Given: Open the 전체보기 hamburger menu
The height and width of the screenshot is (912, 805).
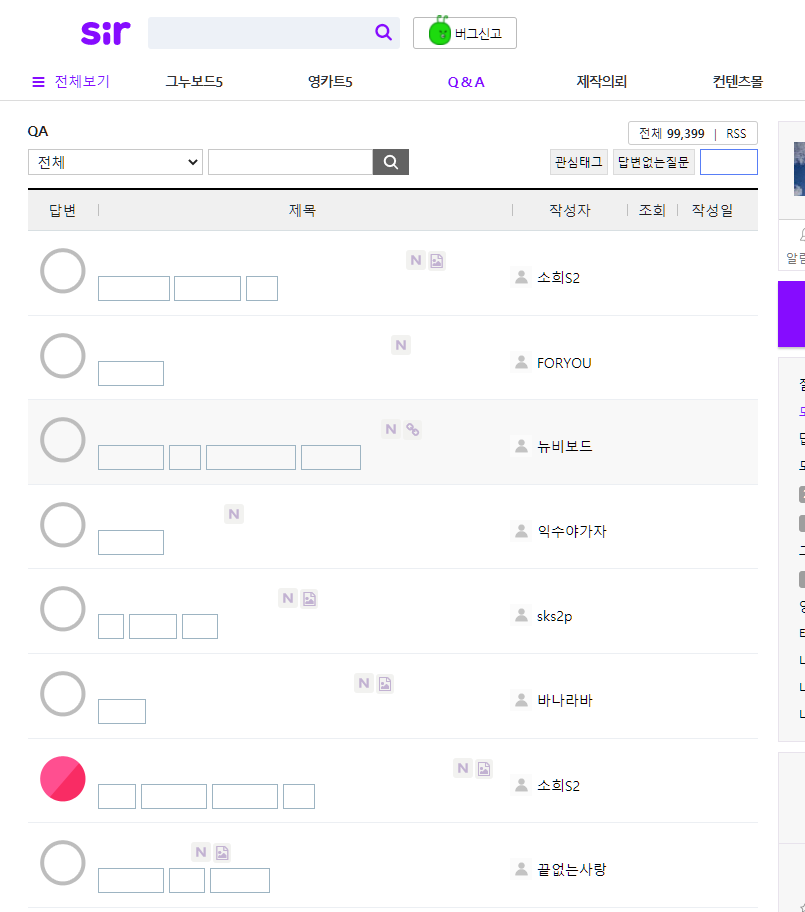Looking at the screenshot, I should (x=71, y=81).
